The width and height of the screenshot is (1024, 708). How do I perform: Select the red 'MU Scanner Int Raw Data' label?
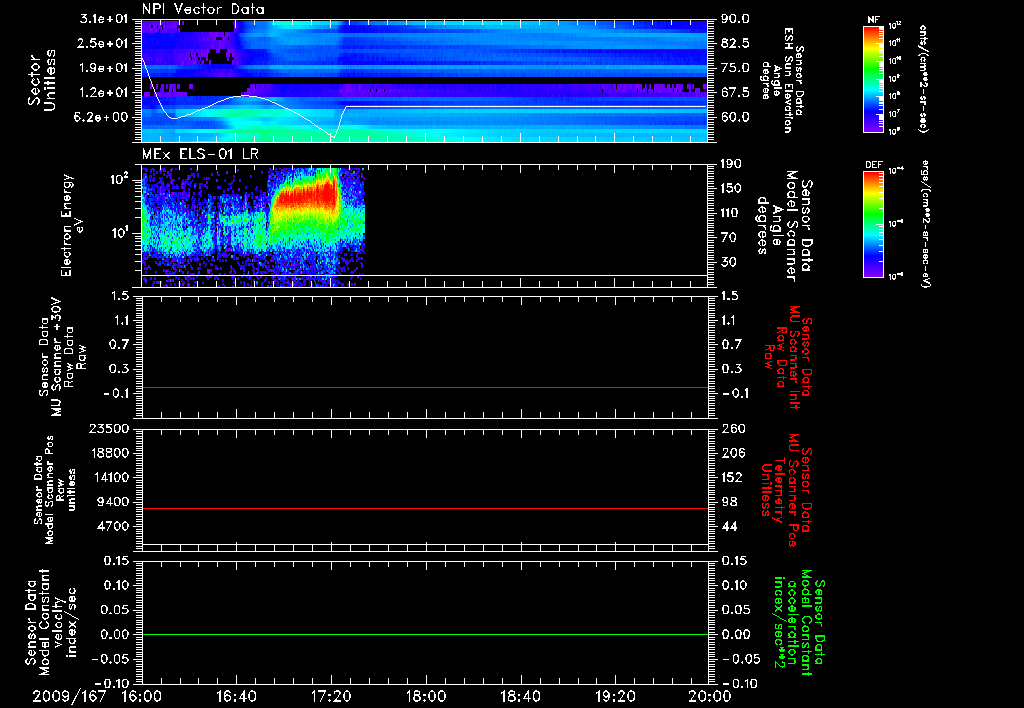coord(788,357)
